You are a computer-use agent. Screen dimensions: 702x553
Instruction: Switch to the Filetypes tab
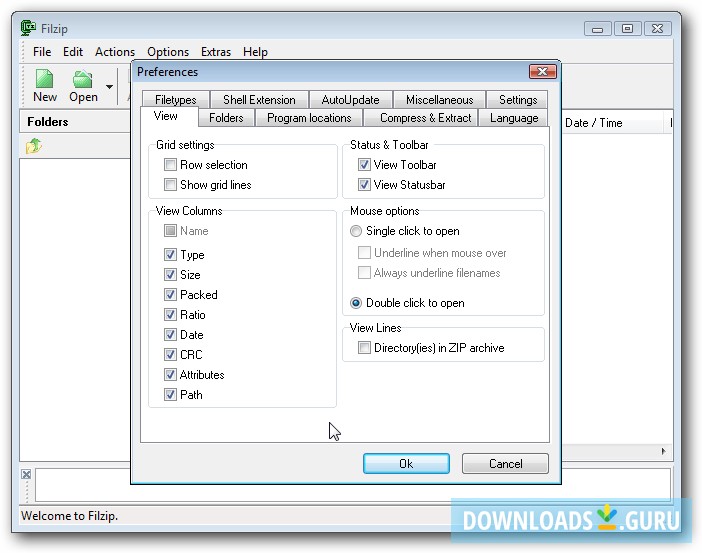pos(176,99)
